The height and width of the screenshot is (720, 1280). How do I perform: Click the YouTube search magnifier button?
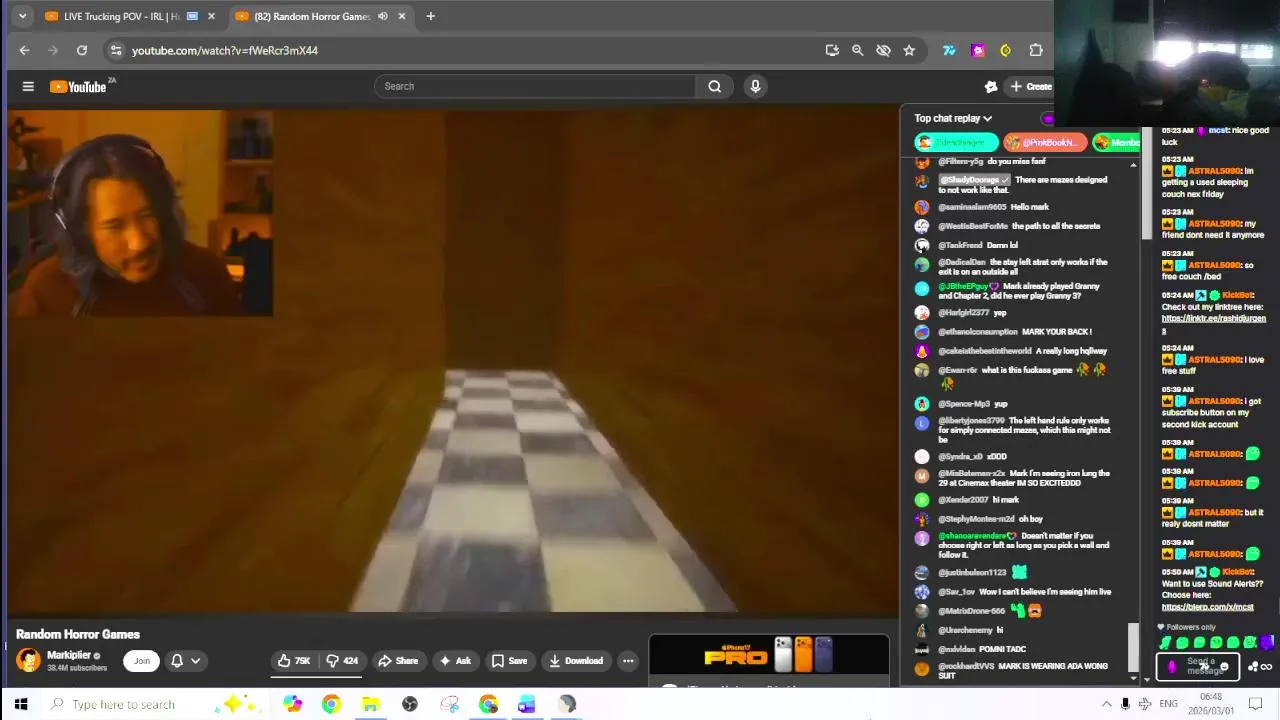click(714, 86)
